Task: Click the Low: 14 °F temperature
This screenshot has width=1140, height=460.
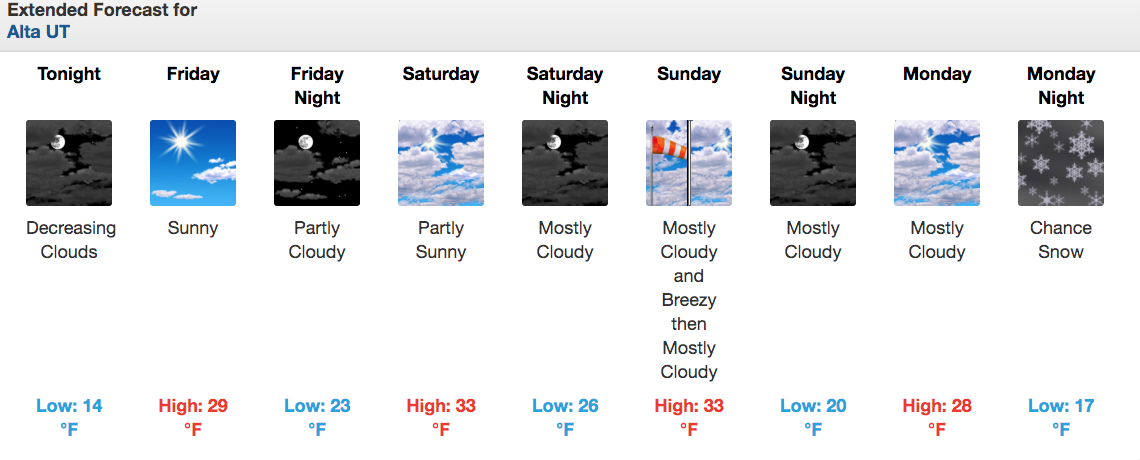Action: [69, 418]
